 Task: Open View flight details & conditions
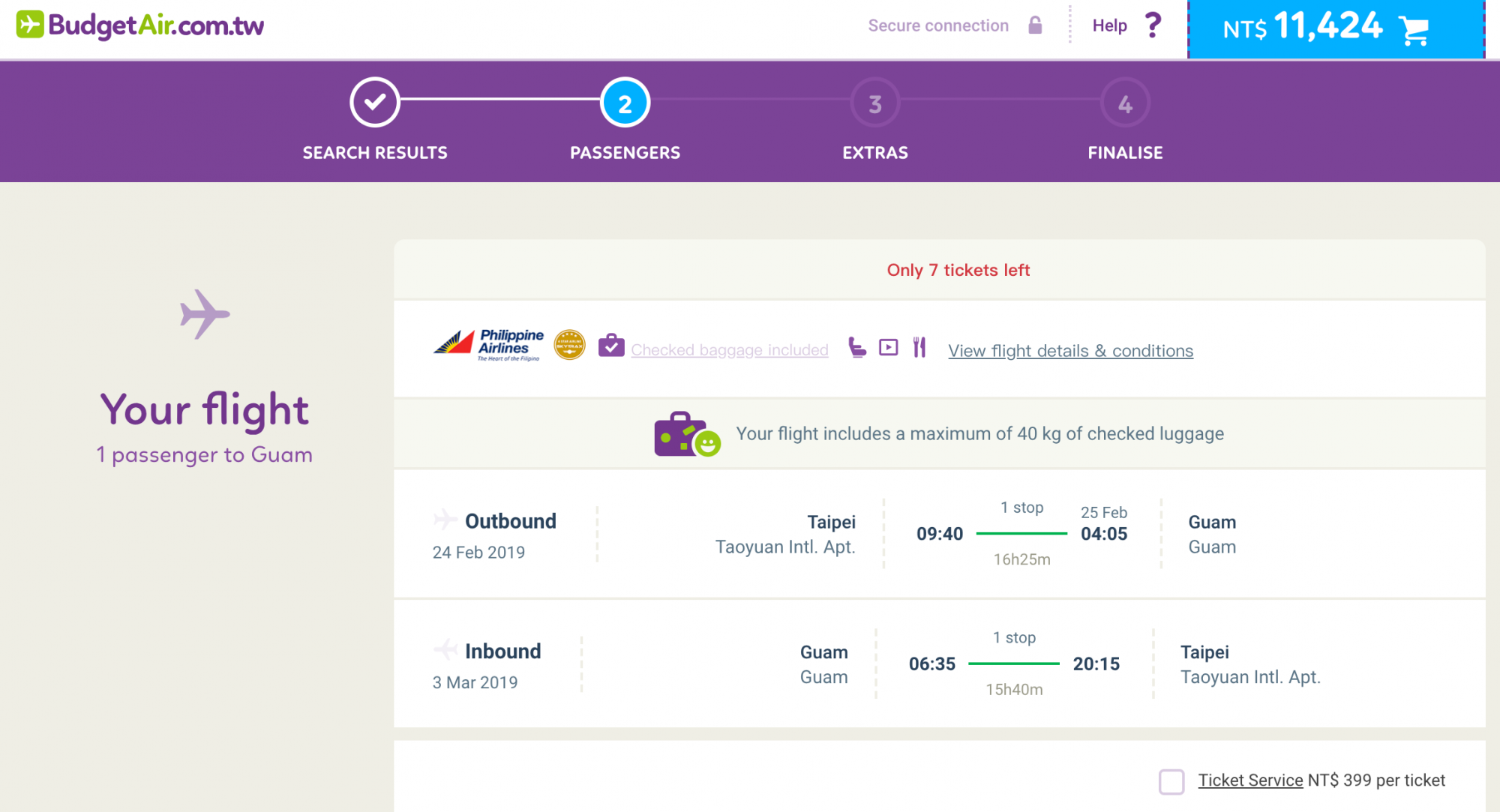click(1070, 351)
